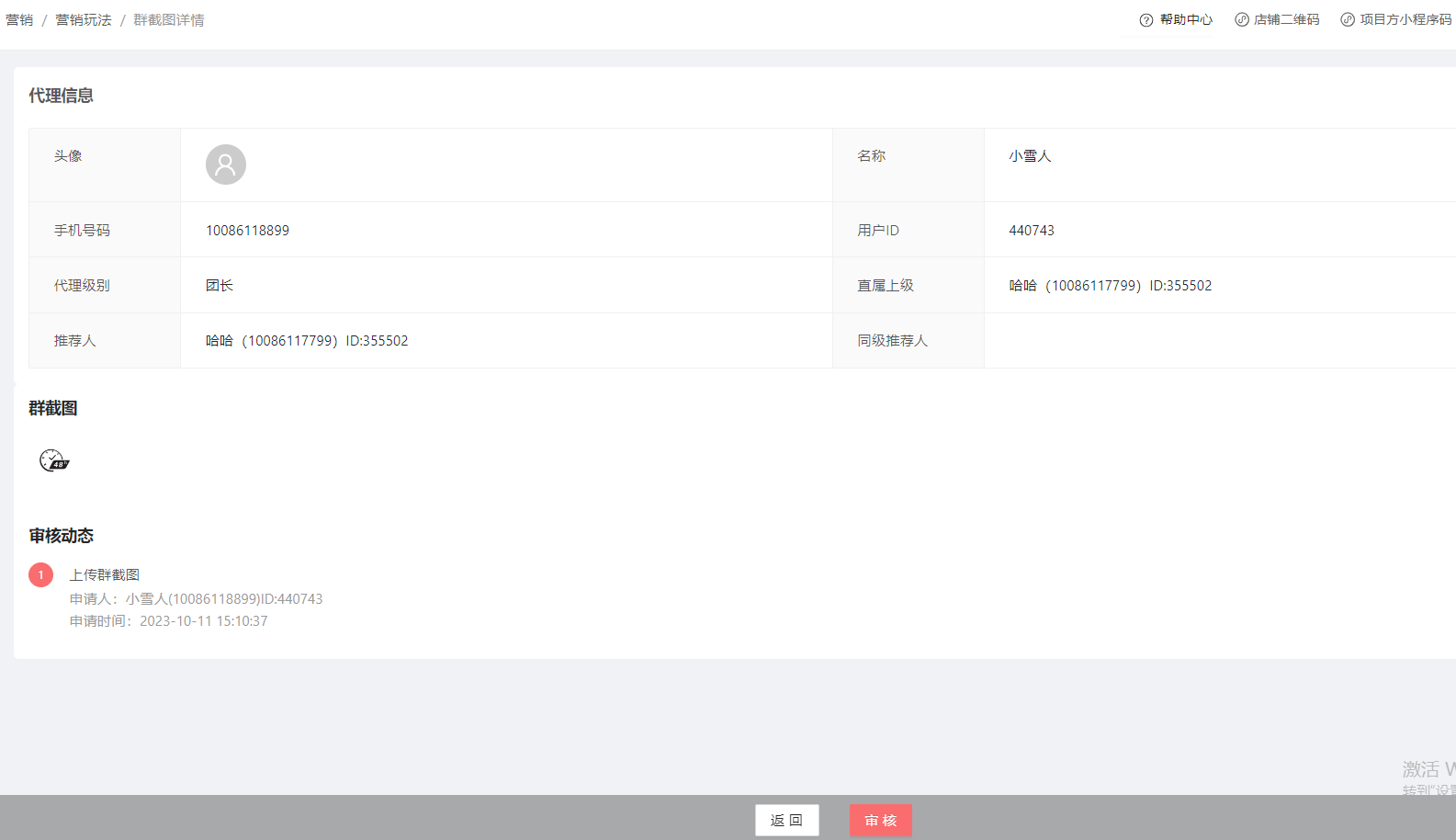The height and width of the screenshot is (840, 1456).
Task: Go to 营销 in the breadcrumb
Action: coord(19,20)
